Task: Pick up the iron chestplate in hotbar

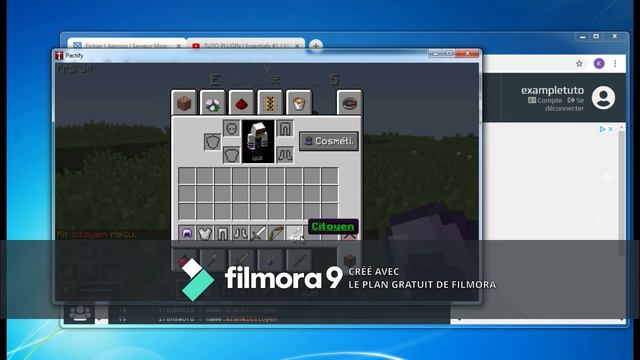Action: coord(204,233)
